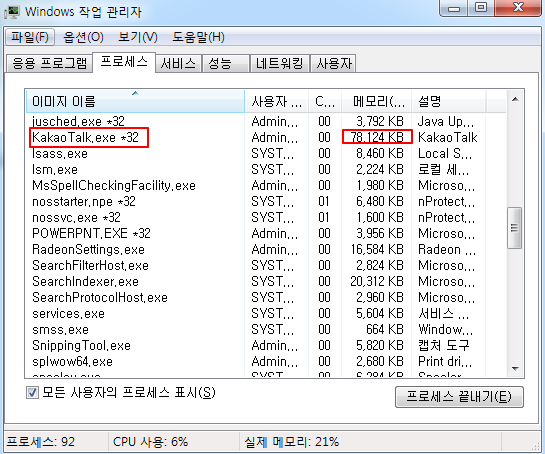545x454 pixels.
Task: Open the 보기(V) menu
Action: (x=138, y=37)
